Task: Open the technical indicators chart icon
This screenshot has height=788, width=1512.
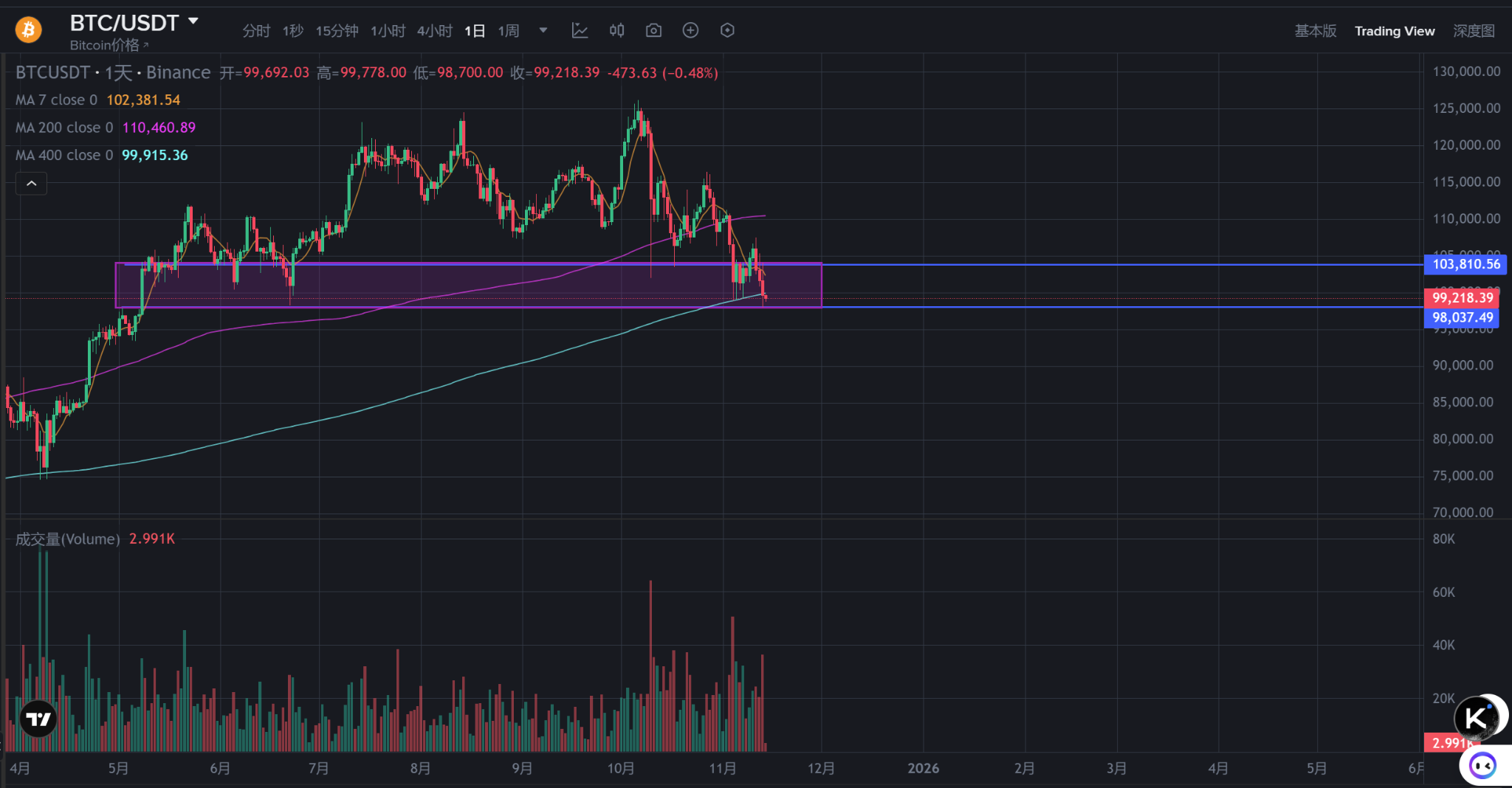Action: click(x=580, y=30)
